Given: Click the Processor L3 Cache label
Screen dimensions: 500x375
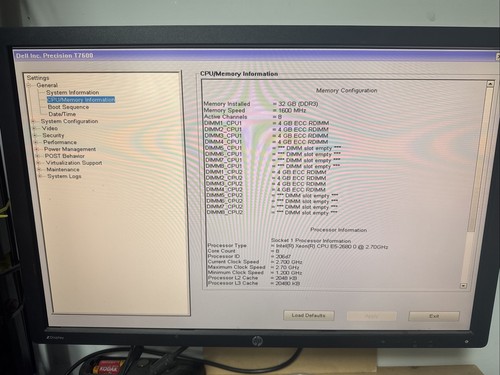Looking at the screenshot, I should point(233,283).
